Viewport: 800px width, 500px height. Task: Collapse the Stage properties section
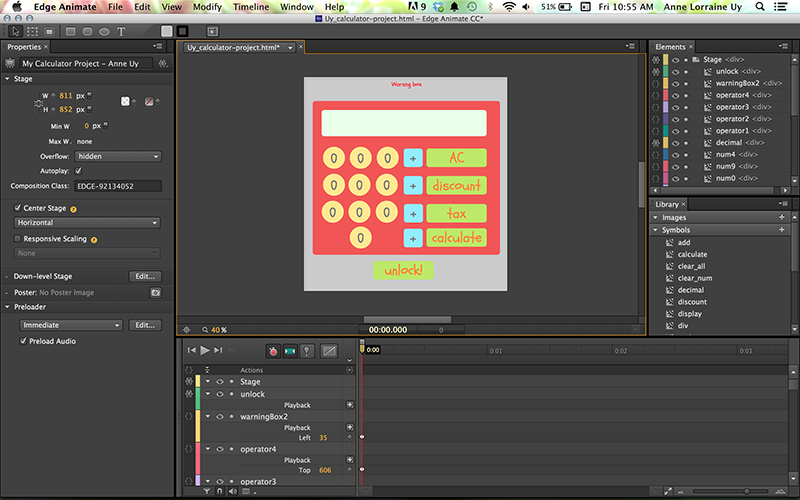[7, 79]
